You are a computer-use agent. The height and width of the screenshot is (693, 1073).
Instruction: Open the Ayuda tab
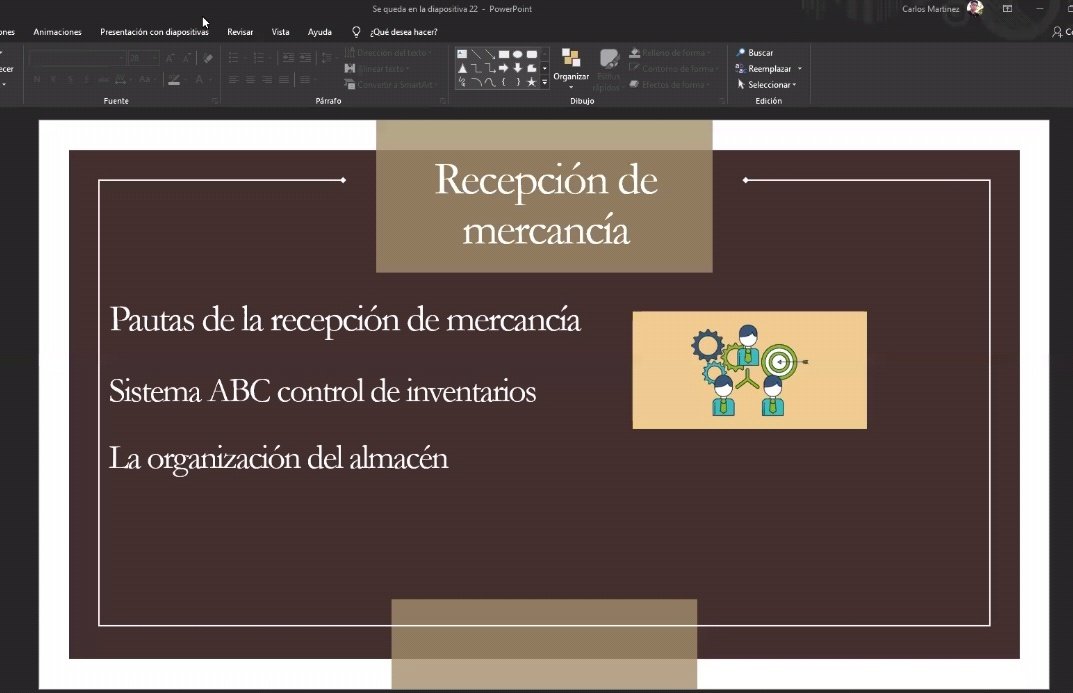320,32
